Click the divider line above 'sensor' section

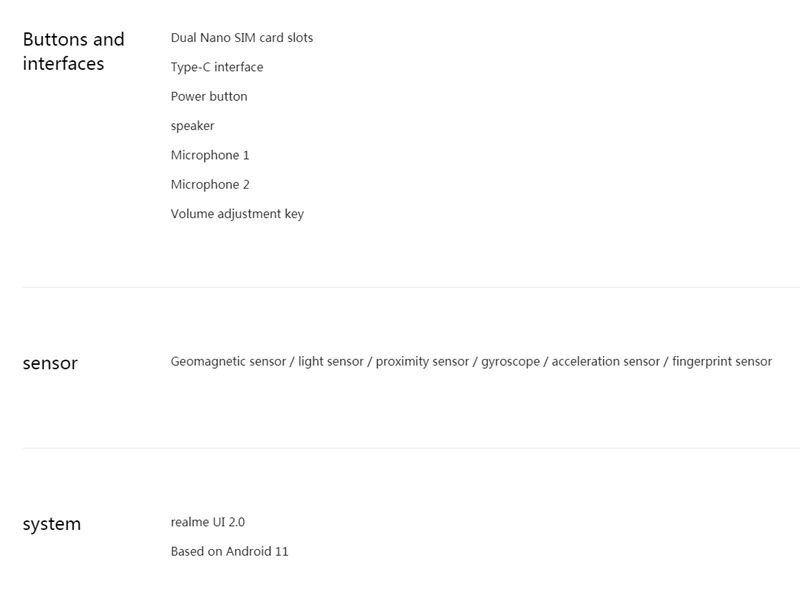(411, 287)
